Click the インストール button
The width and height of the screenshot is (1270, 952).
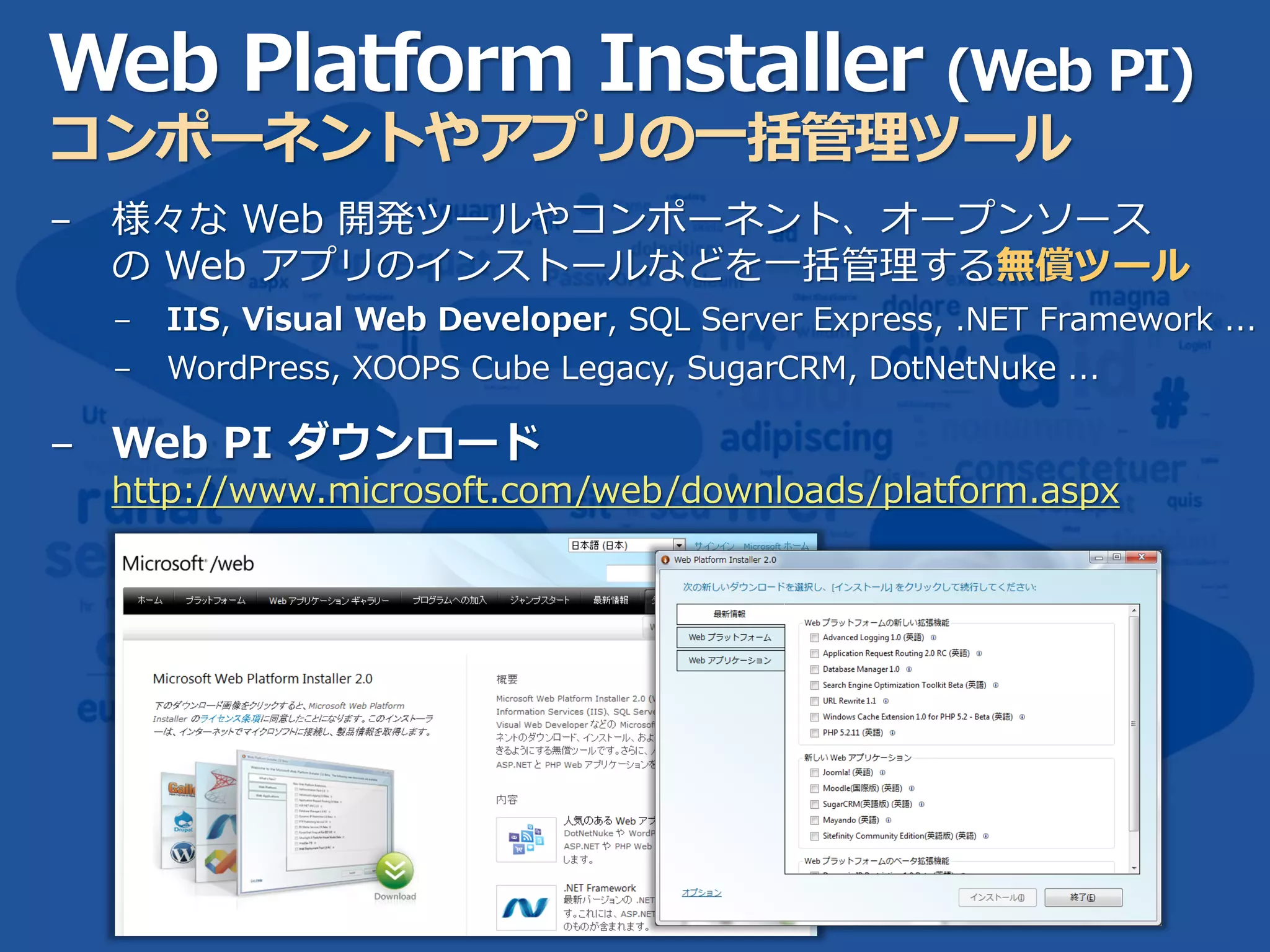(997, 897)
